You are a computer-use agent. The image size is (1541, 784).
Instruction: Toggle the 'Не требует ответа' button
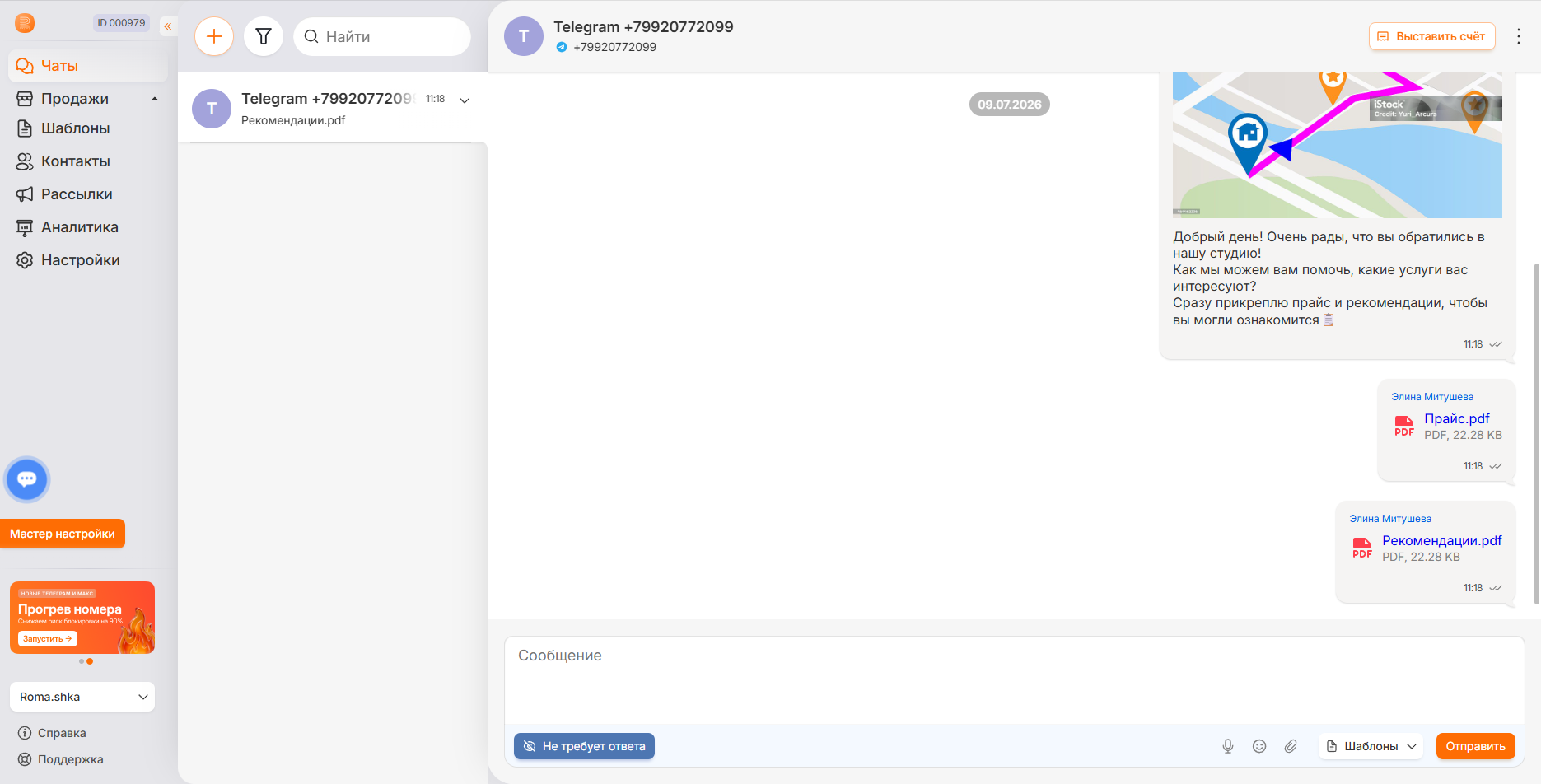coord(584,746)
